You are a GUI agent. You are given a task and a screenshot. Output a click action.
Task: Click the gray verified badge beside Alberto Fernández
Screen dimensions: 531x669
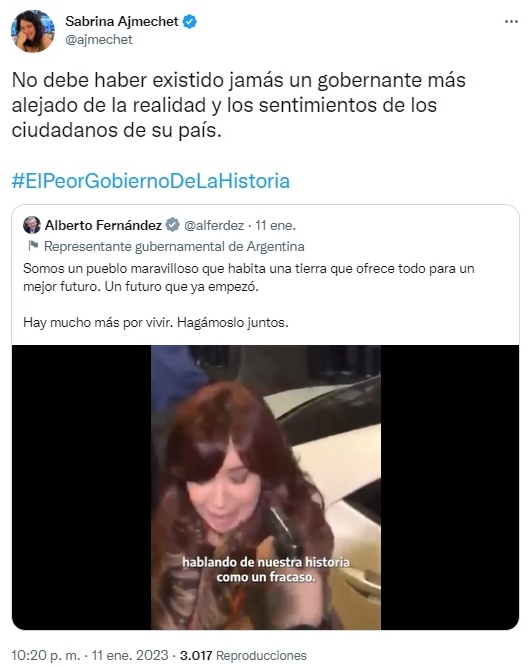point(172,225)
